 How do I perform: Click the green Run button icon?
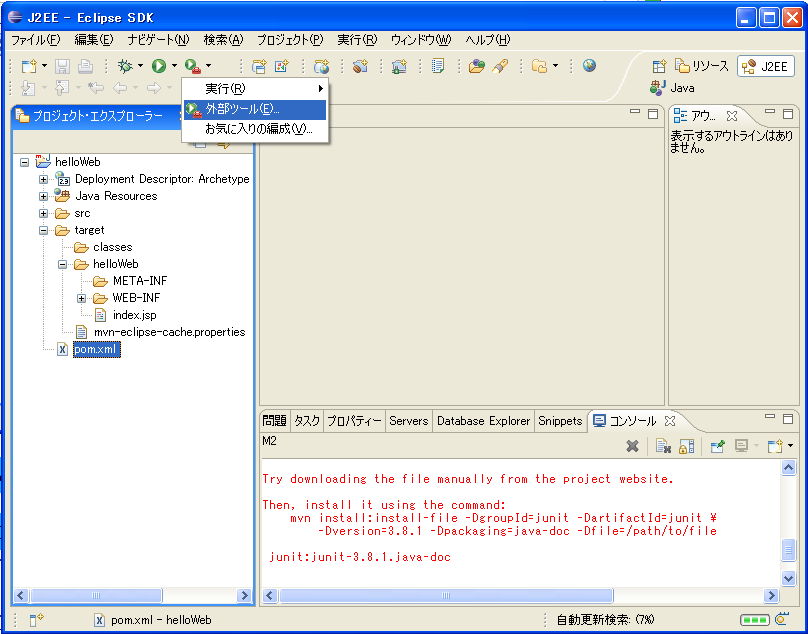tap(158, 66)
